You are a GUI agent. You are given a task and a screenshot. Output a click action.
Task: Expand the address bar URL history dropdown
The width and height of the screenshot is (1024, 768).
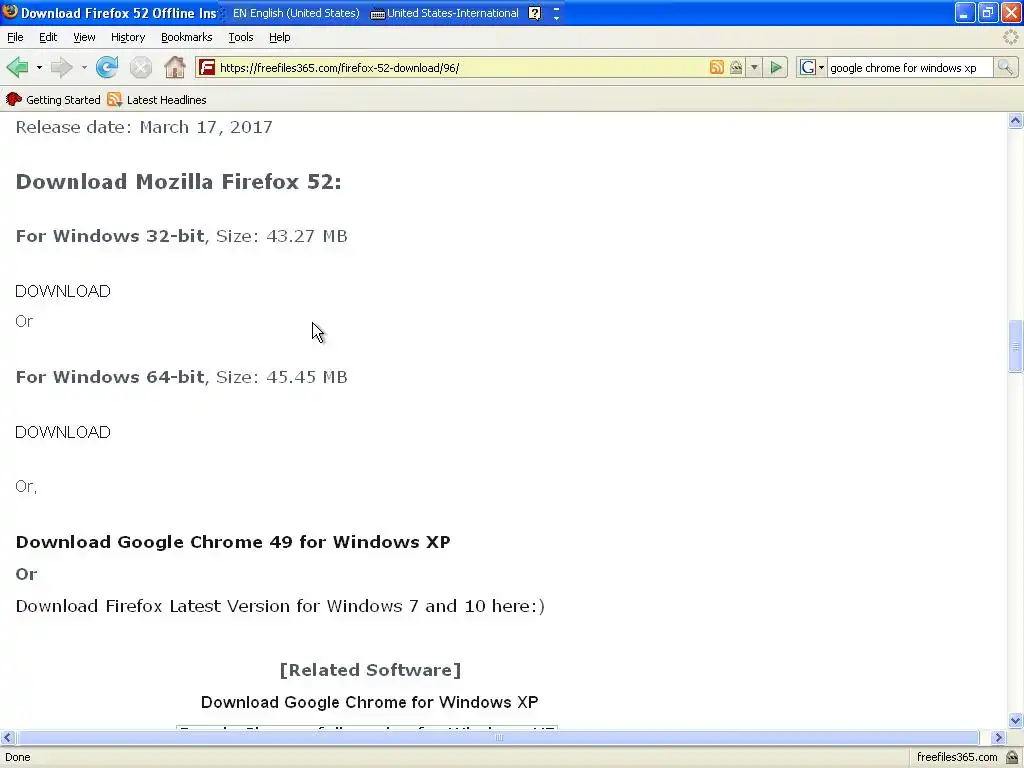(754, 67)
